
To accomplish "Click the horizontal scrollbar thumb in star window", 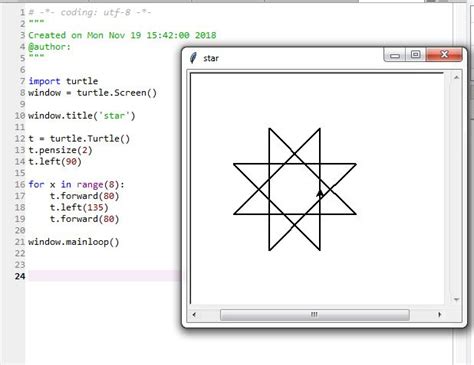I will click(314, 315).
